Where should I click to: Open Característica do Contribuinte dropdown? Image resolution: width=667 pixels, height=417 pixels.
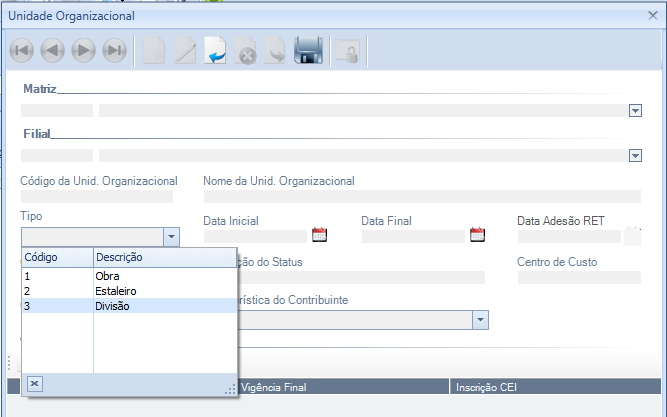(480, 320)
